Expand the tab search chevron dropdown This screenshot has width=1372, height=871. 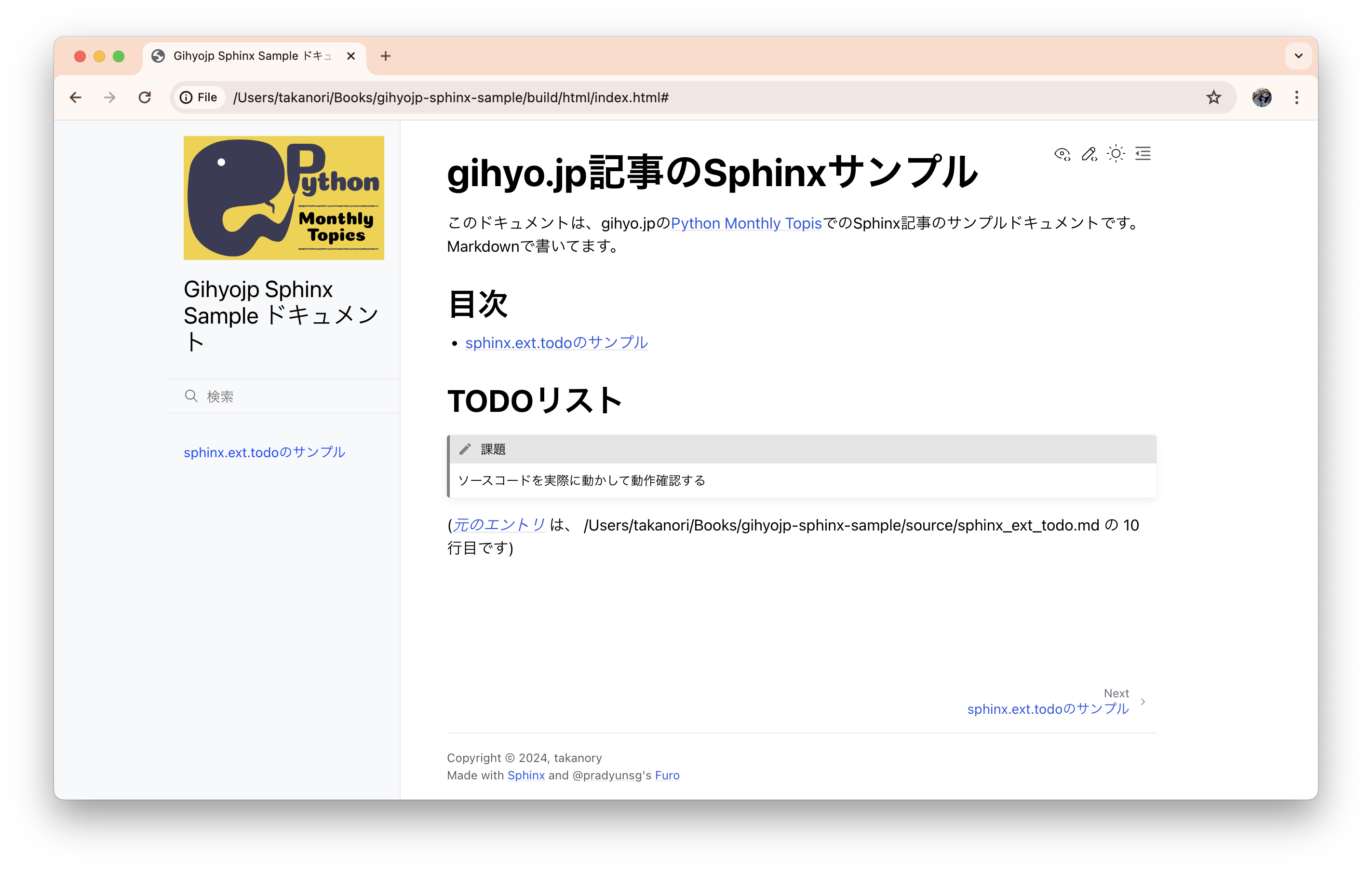[x=1298, y=56]
